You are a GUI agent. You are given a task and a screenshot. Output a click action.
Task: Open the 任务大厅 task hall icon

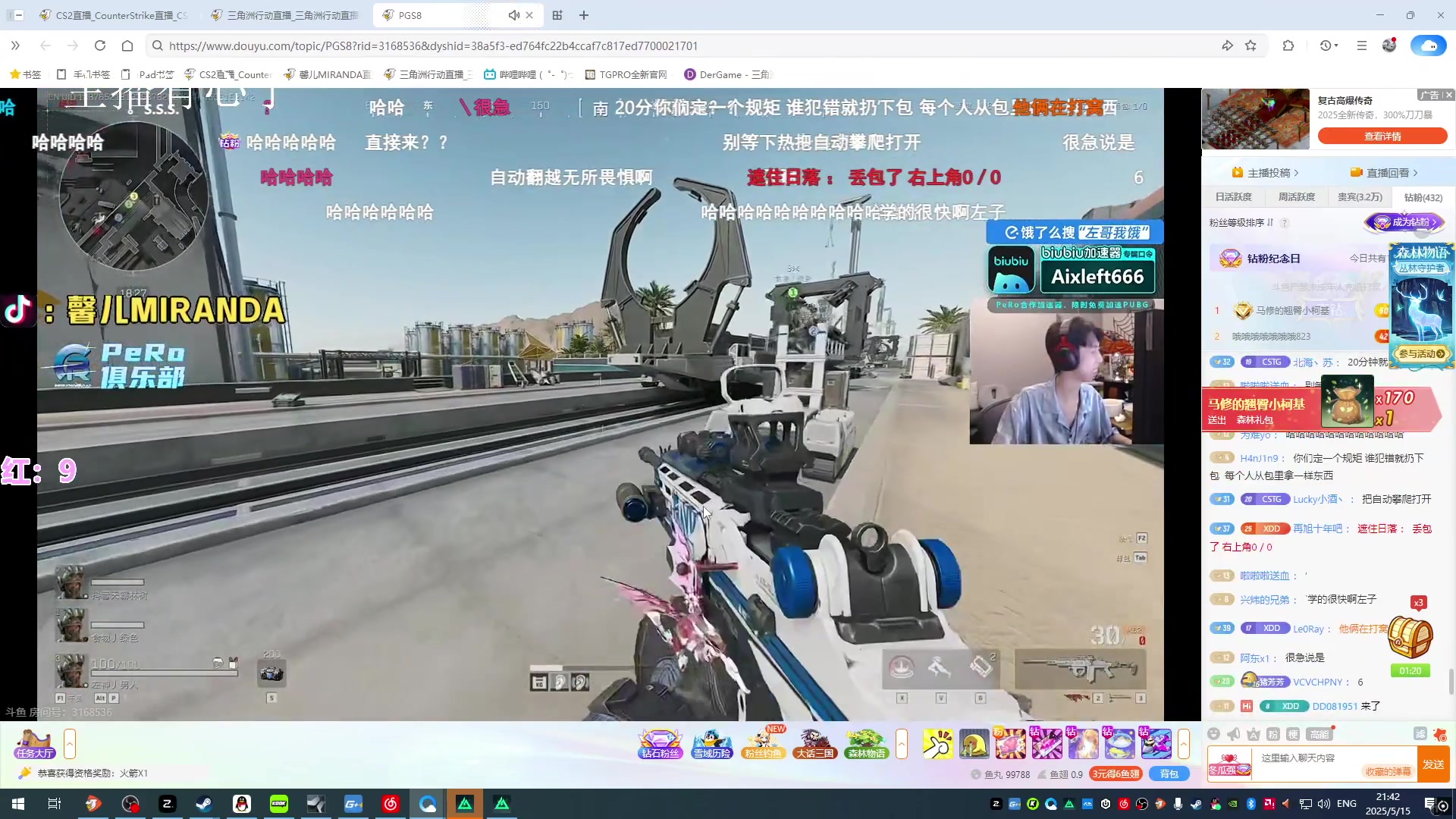coord(34,744)
